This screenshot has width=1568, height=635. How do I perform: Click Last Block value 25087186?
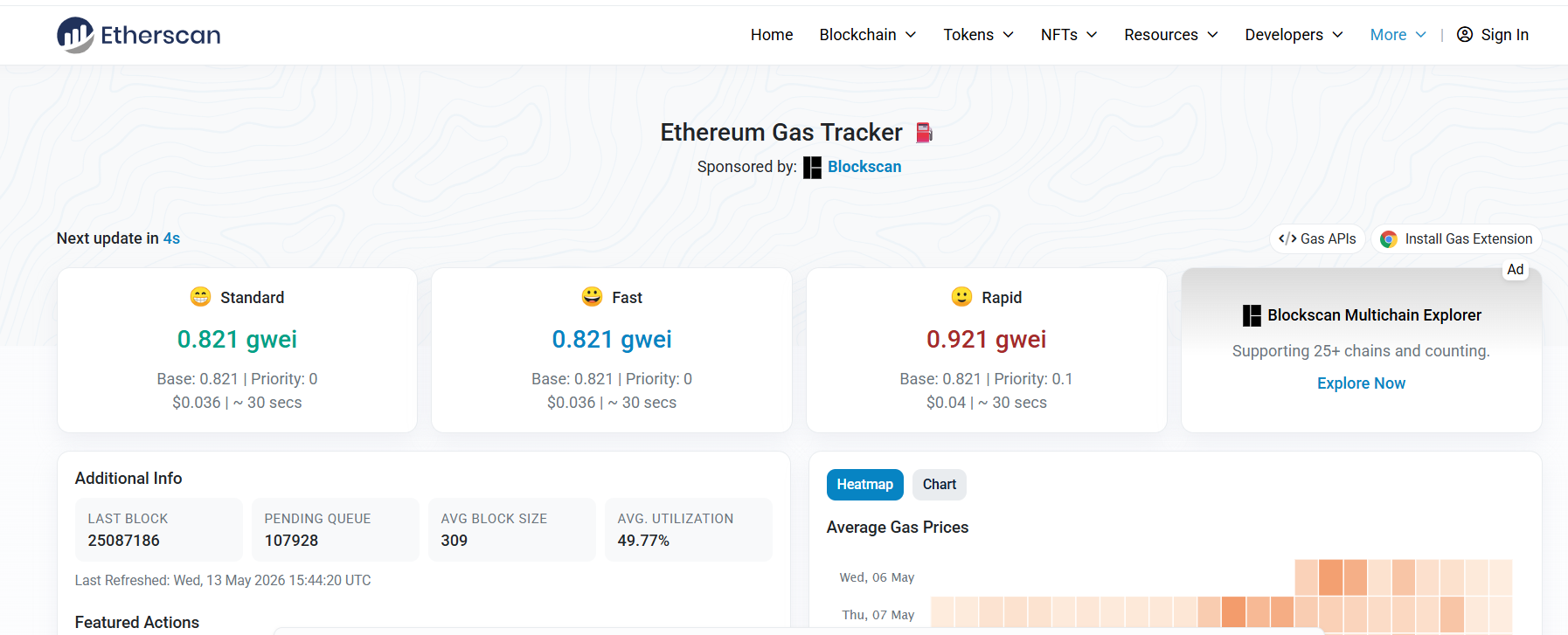123,541
